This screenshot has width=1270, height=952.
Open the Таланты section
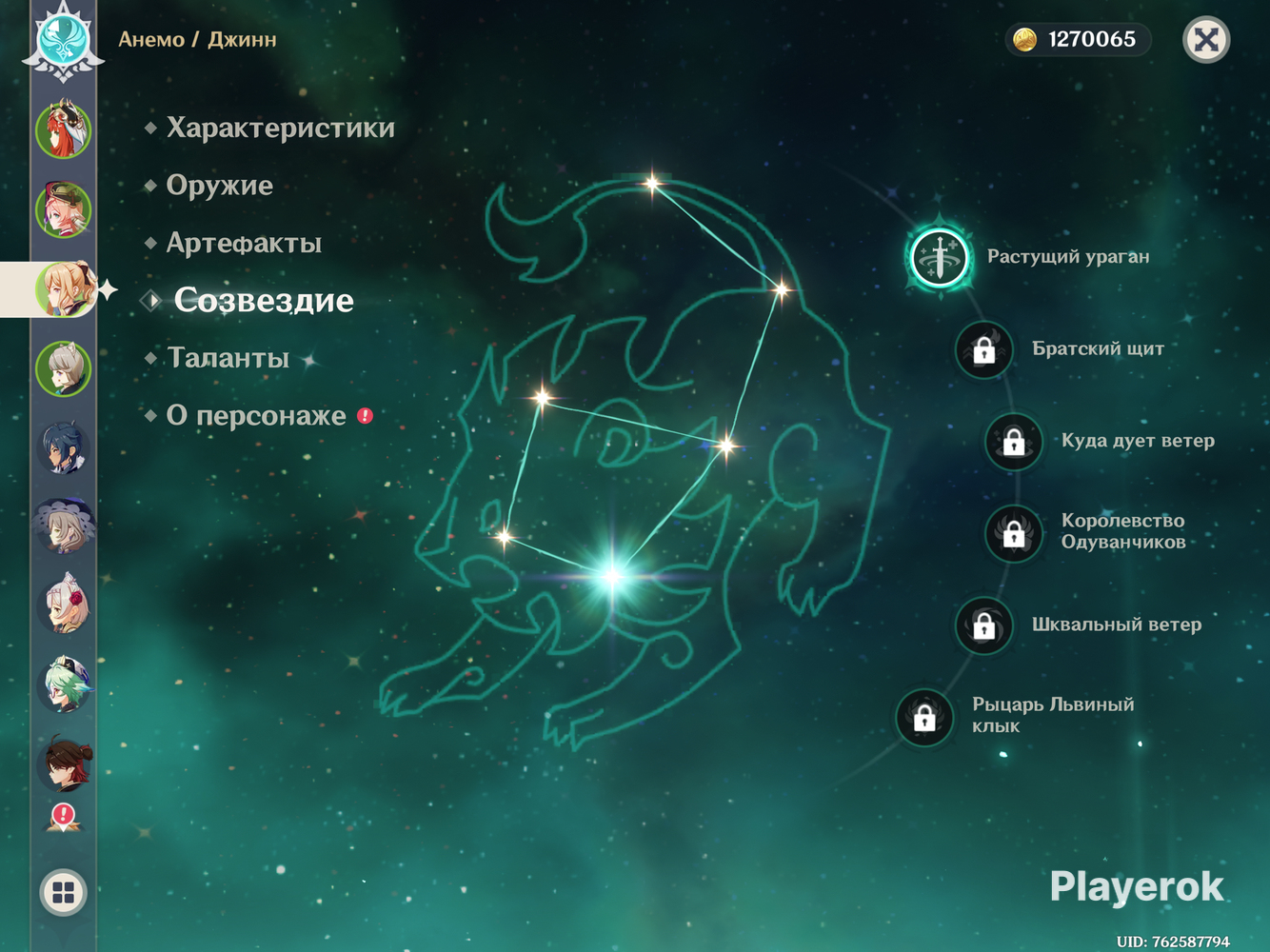(x=228, y=358)
